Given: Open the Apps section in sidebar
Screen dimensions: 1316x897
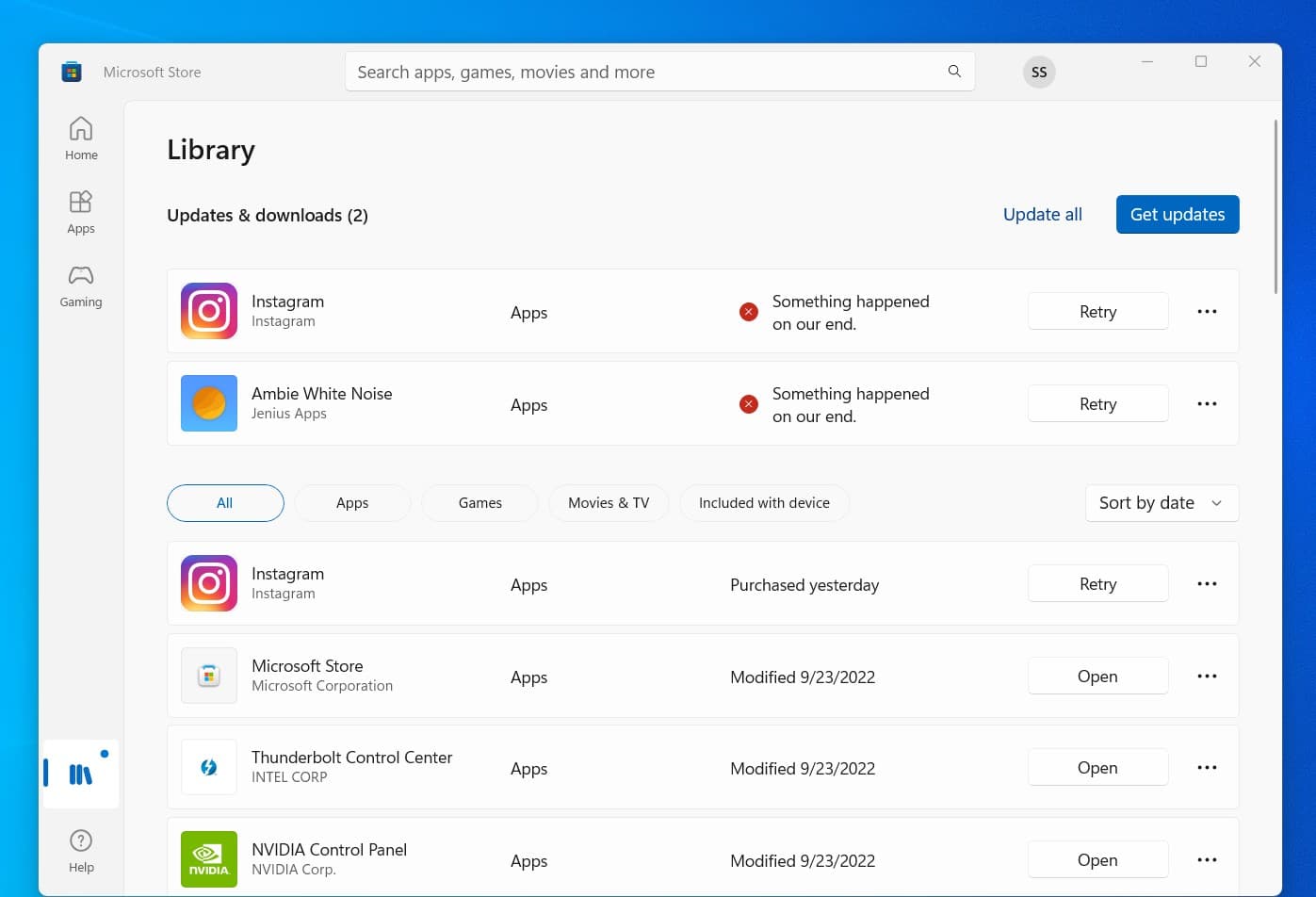Looking at the screenshot, I should point(81,211).
